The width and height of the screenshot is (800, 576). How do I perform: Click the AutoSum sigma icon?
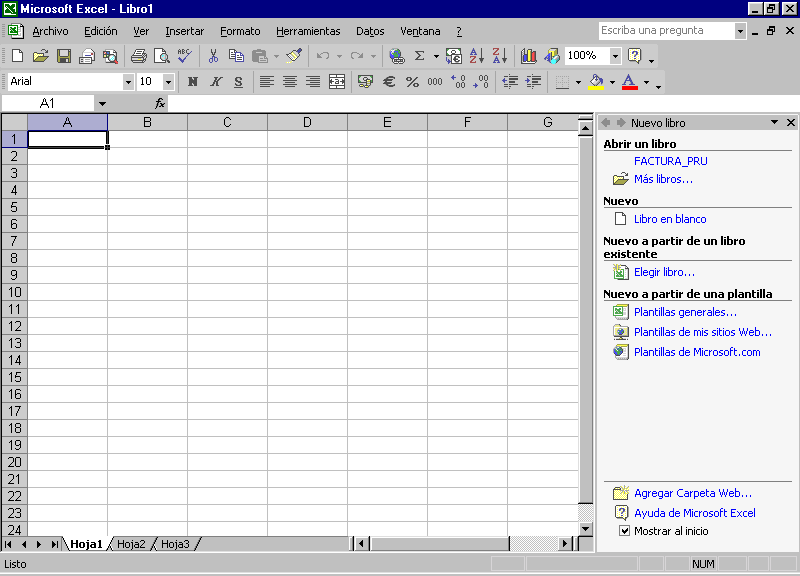coord(420,56)
